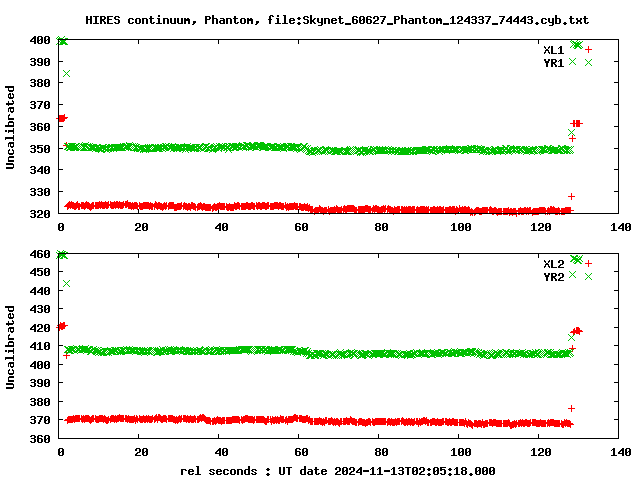The image size is (640, 480).
Task: Click the 'Uncalibrated' label of the XL1/YR1 plot
Action: coord(10,127)
